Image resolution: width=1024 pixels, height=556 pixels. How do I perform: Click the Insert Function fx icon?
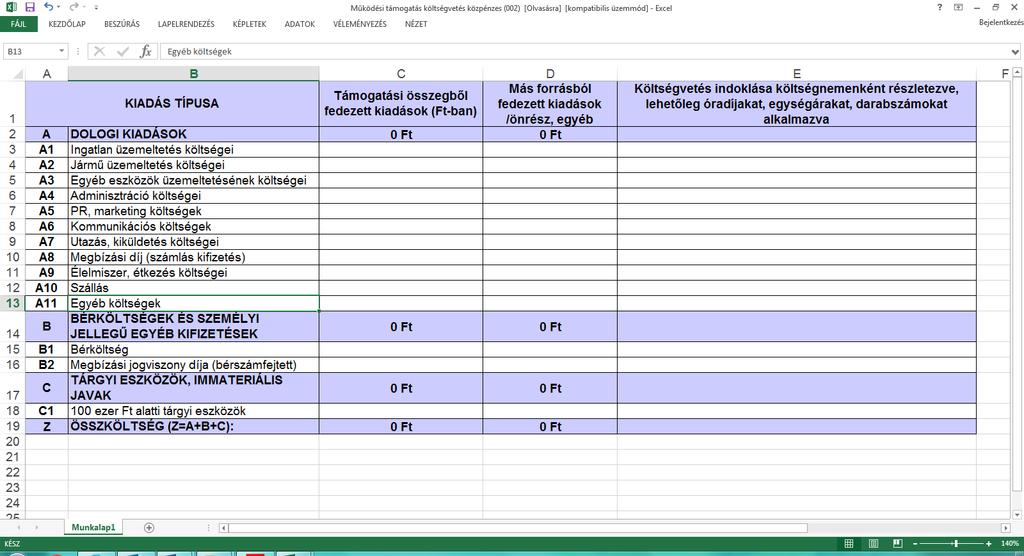pos(146,51)
